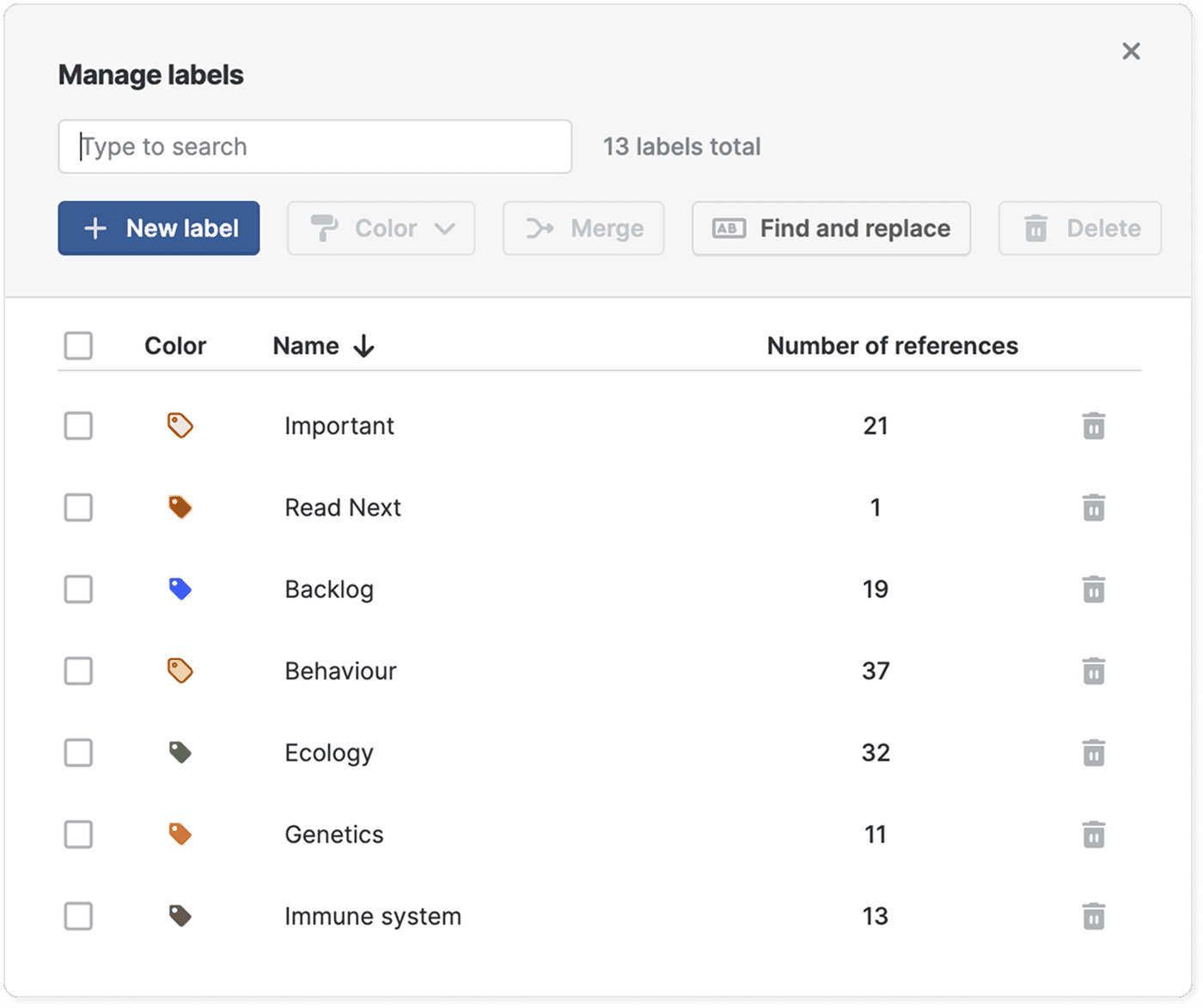Click the blue tag swatch for Backlog
The width and height of the screenshot is (1203, 1008).
tap(181, 590)
